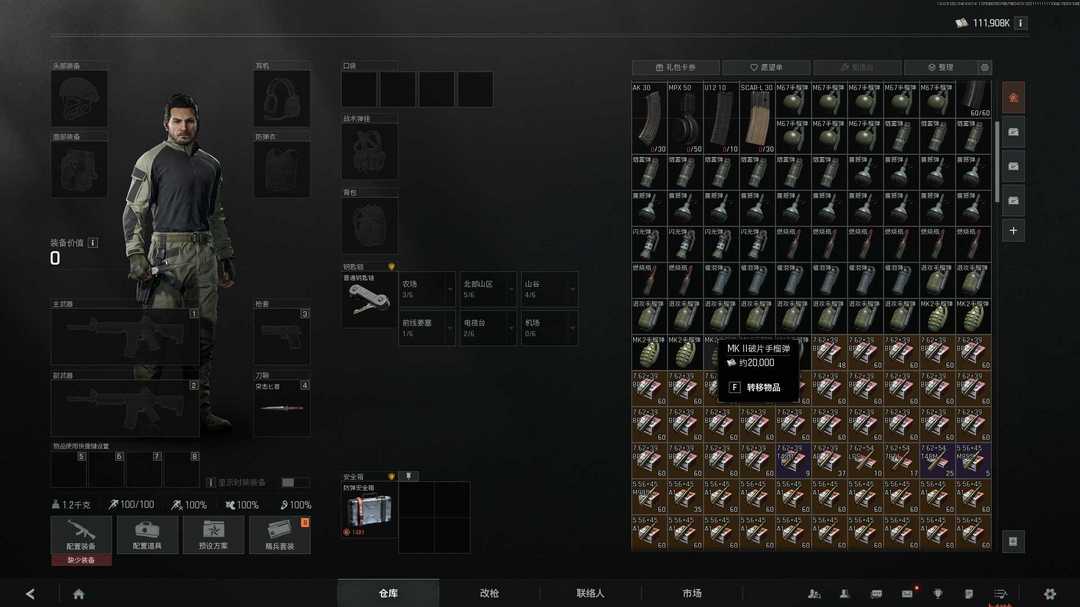The width and height of the screenshot is (1080, 607).
Task: Switch to the 改枪 tab
Action: [489, 593]
